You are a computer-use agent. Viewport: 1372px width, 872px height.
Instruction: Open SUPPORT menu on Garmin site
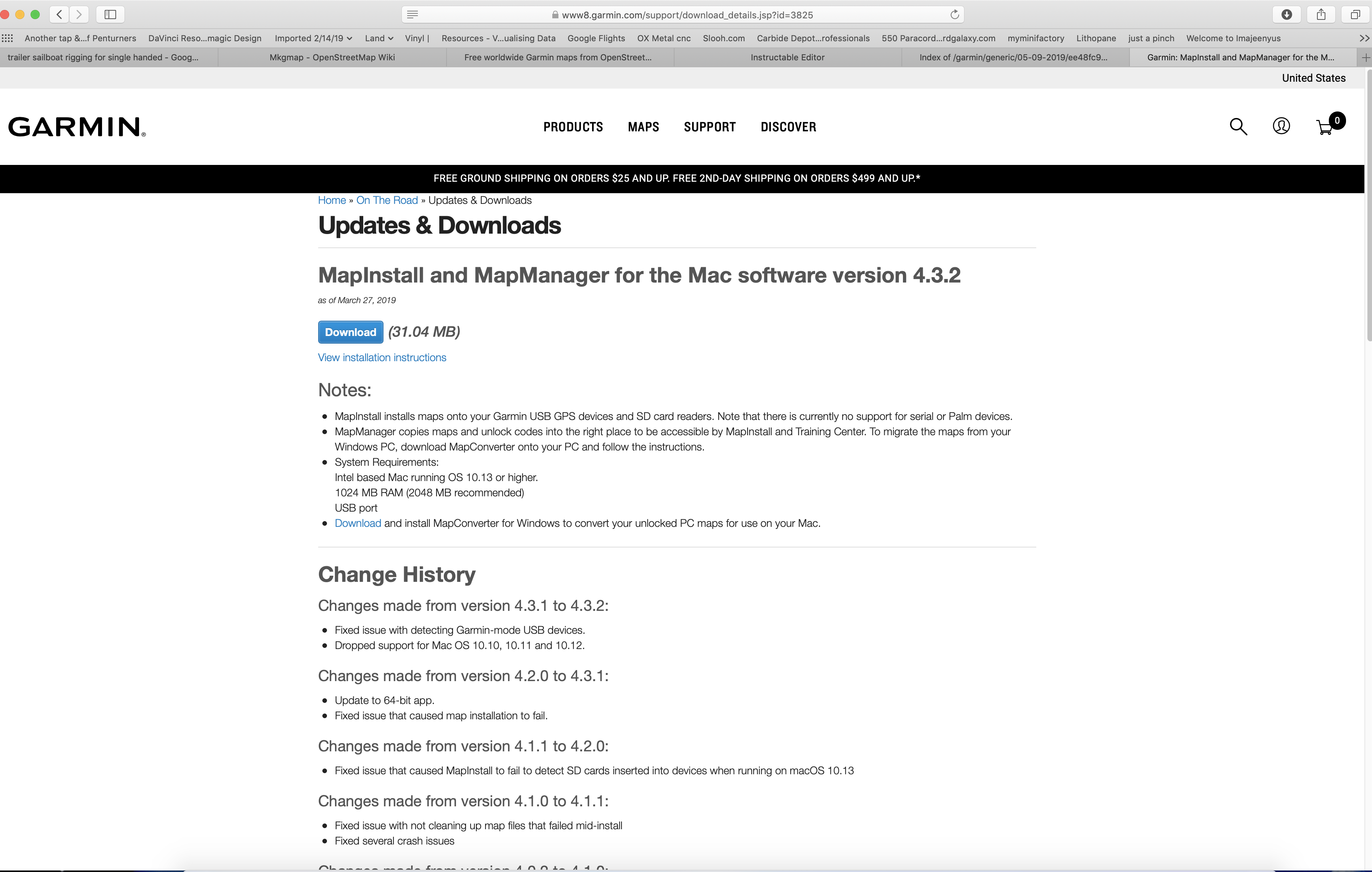click(709, 127)
